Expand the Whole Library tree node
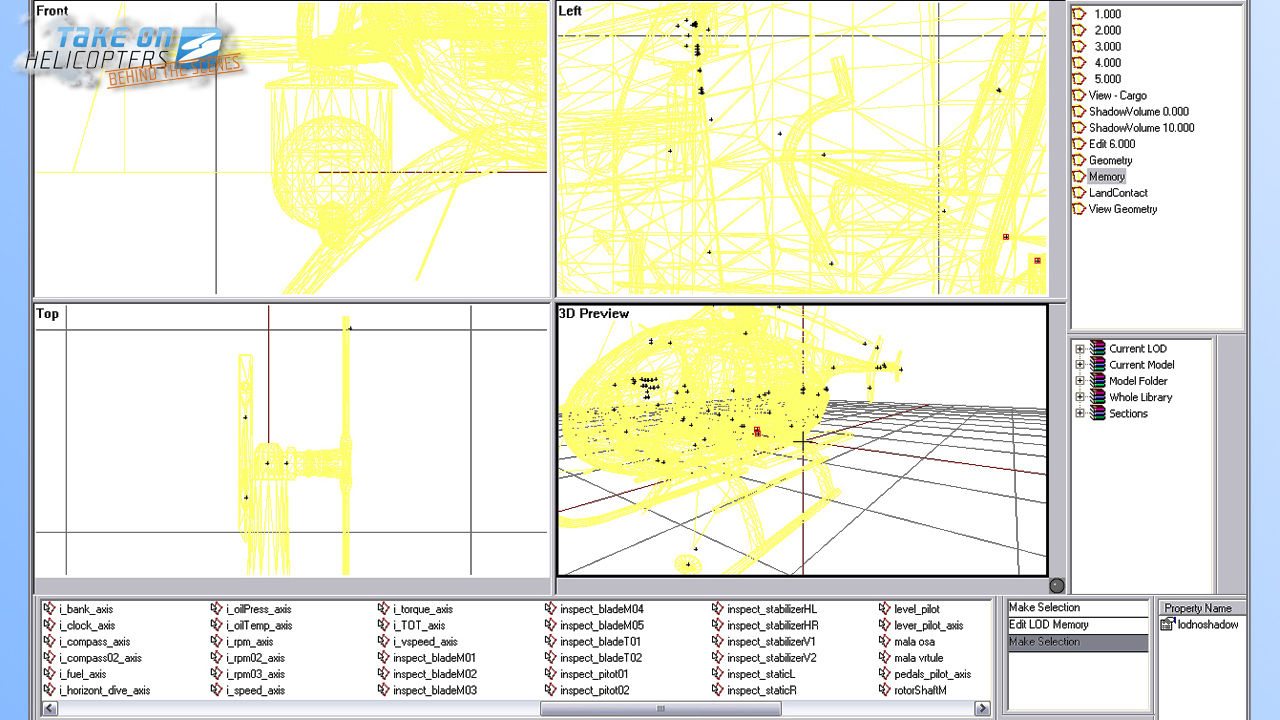This screenshot has width=1280, height=720. 1080,397
